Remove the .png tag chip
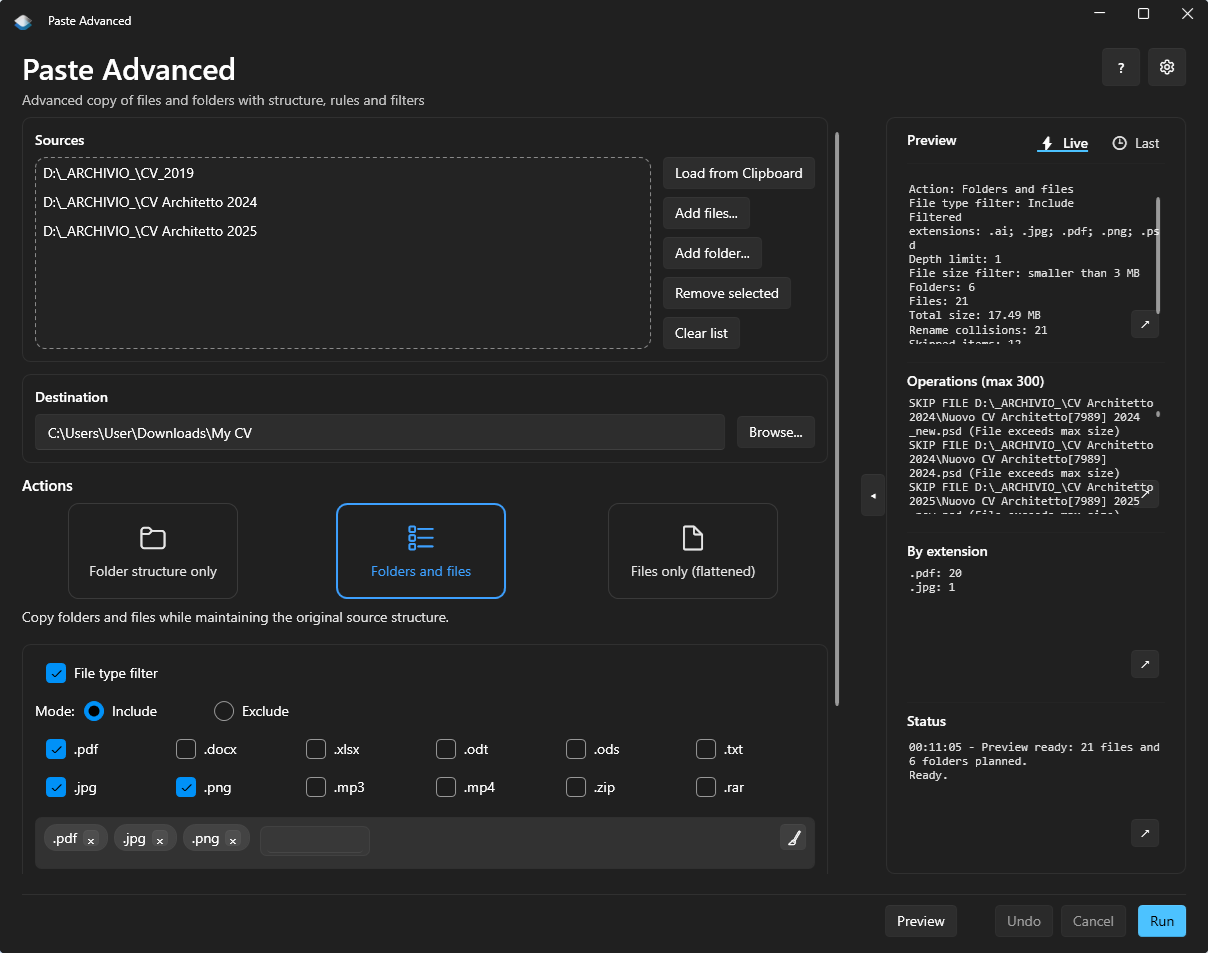The image size is (1208, 953). [x=233, y=841]
